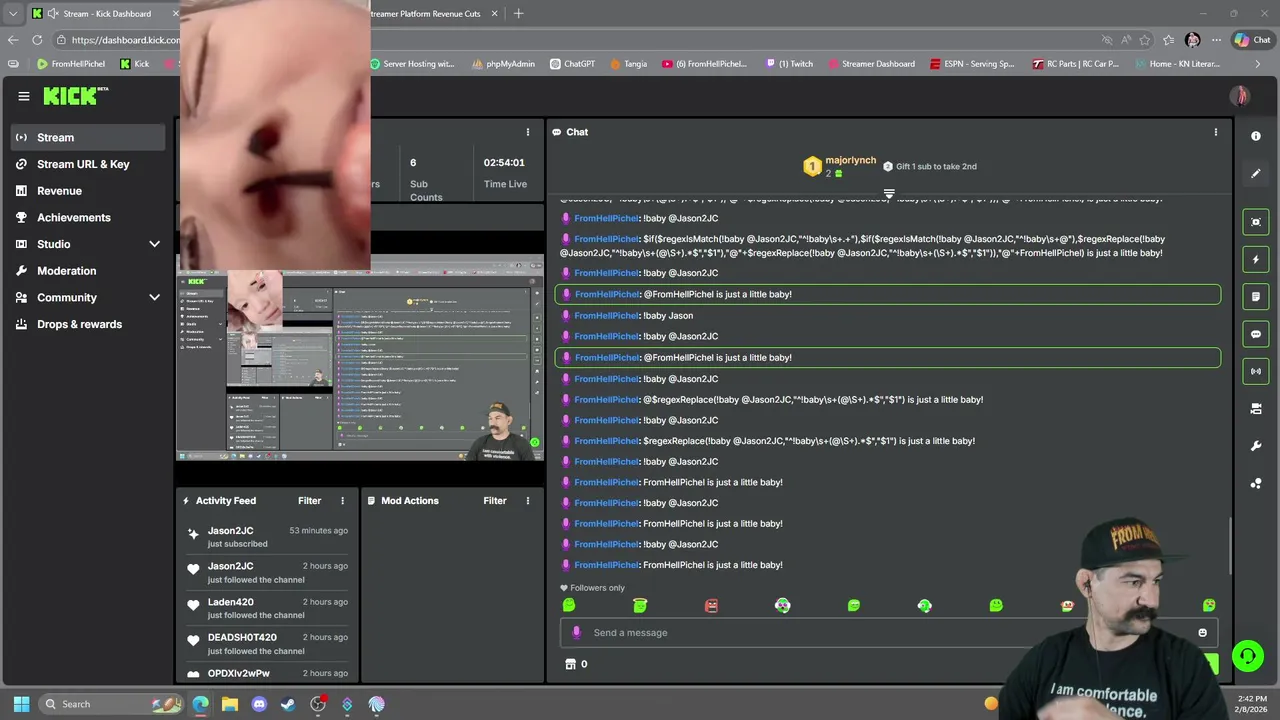
Task: Filter the Mod Actions list
Action: coord(495,500)
